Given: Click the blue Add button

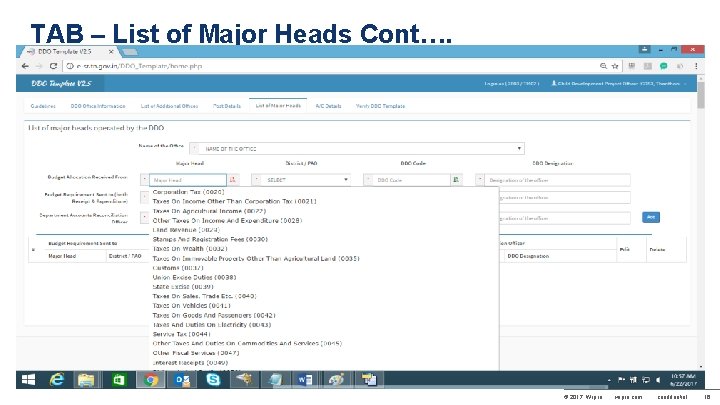Looking at the screenshot, I should (651, 217).
